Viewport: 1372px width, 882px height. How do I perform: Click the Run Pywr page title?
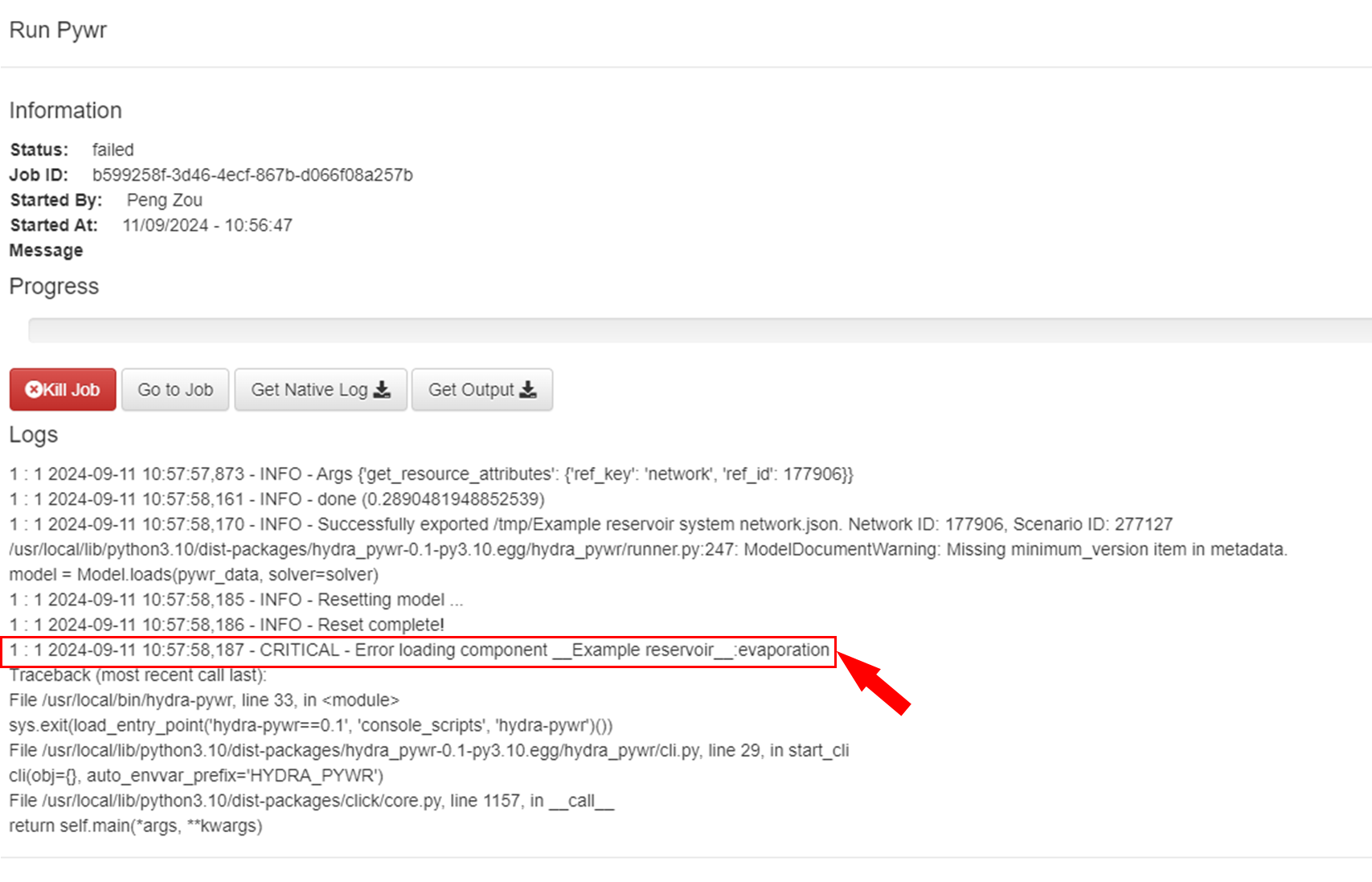click(58, 31)
